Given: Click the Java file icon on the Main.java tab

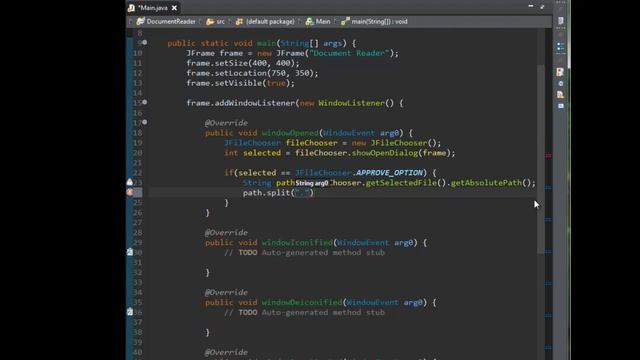Looking at the screenshot, I should (x=131, y=8).
